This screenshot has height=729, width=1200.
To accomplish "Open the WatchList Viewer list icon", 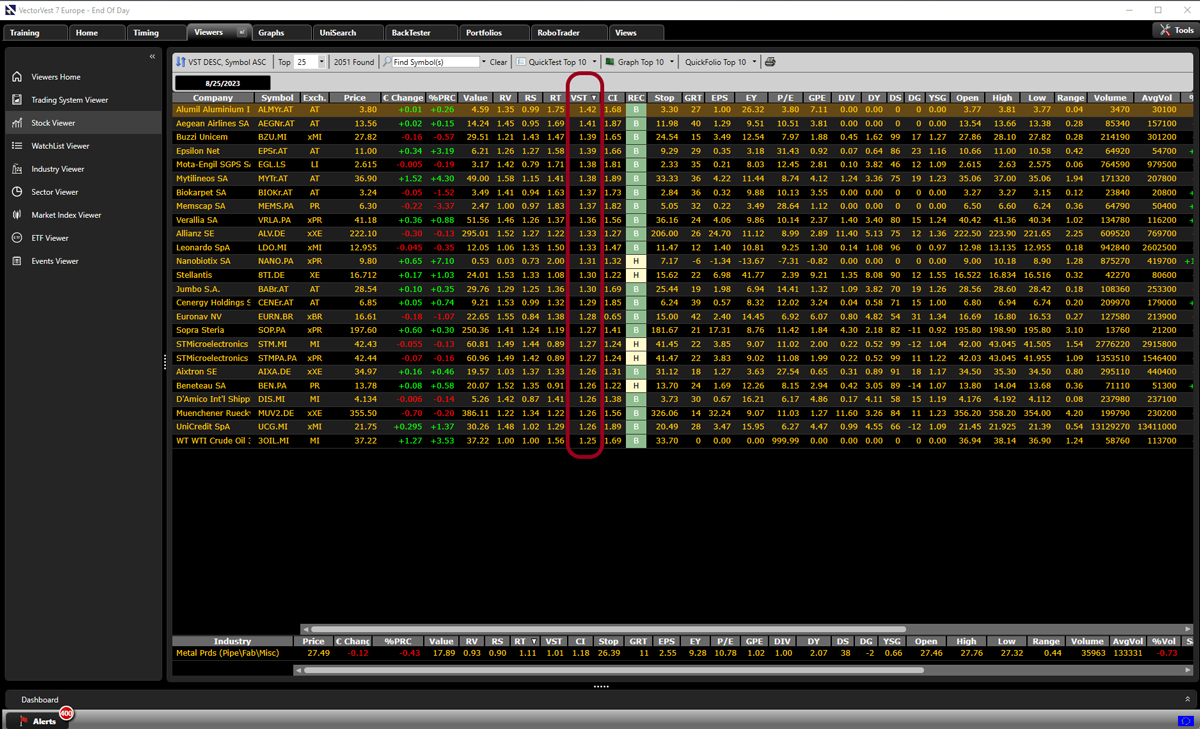I will point(17,146).
